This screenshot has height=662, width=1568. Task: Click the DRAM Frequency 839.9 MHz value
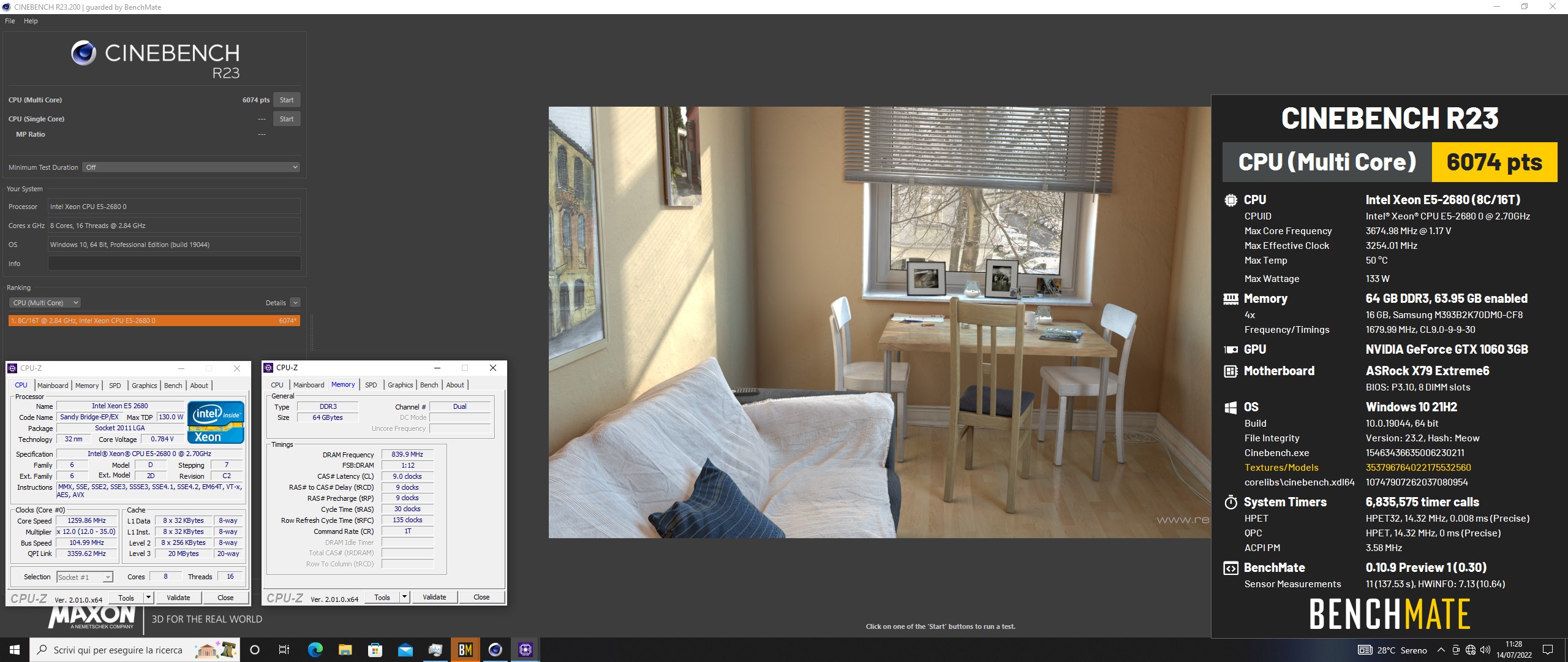coord(407,454)
